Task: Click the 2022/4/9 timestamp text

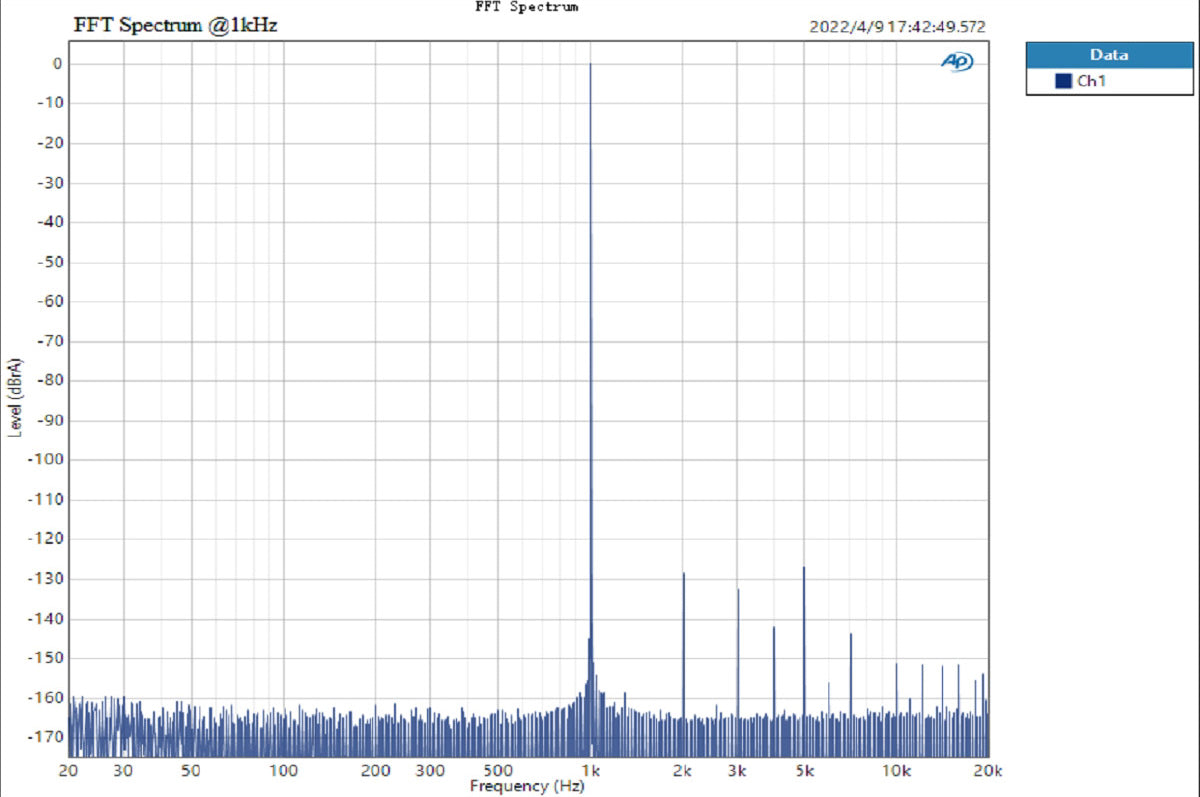Action: [897, 27]
